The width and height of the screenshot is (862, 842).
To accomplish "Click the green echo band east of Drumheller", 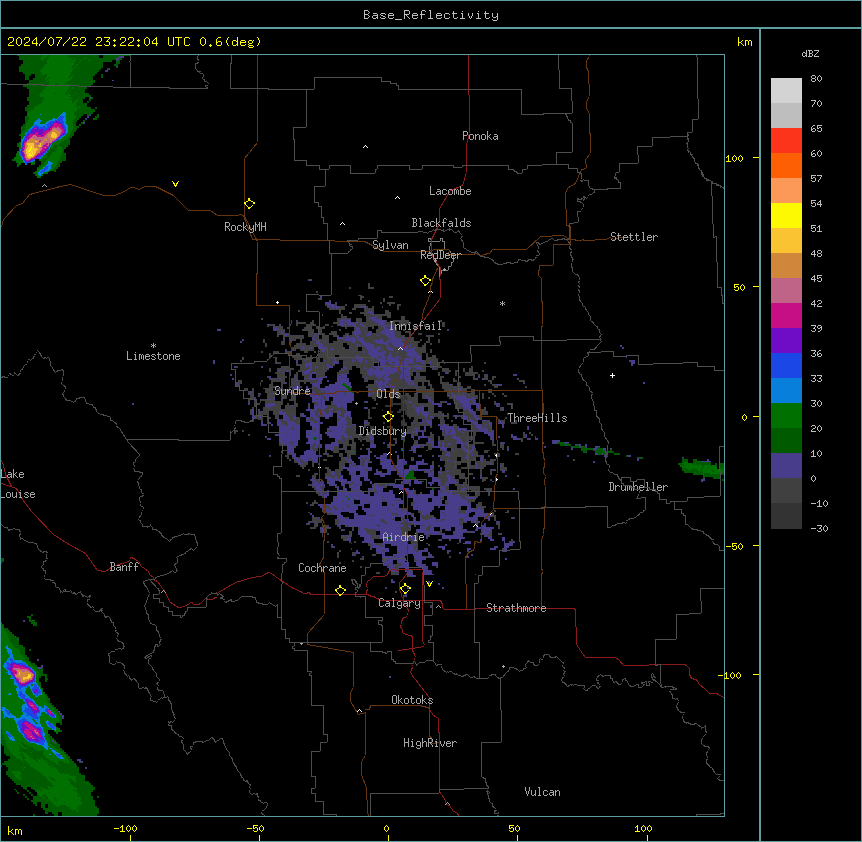I will [701, 468].
